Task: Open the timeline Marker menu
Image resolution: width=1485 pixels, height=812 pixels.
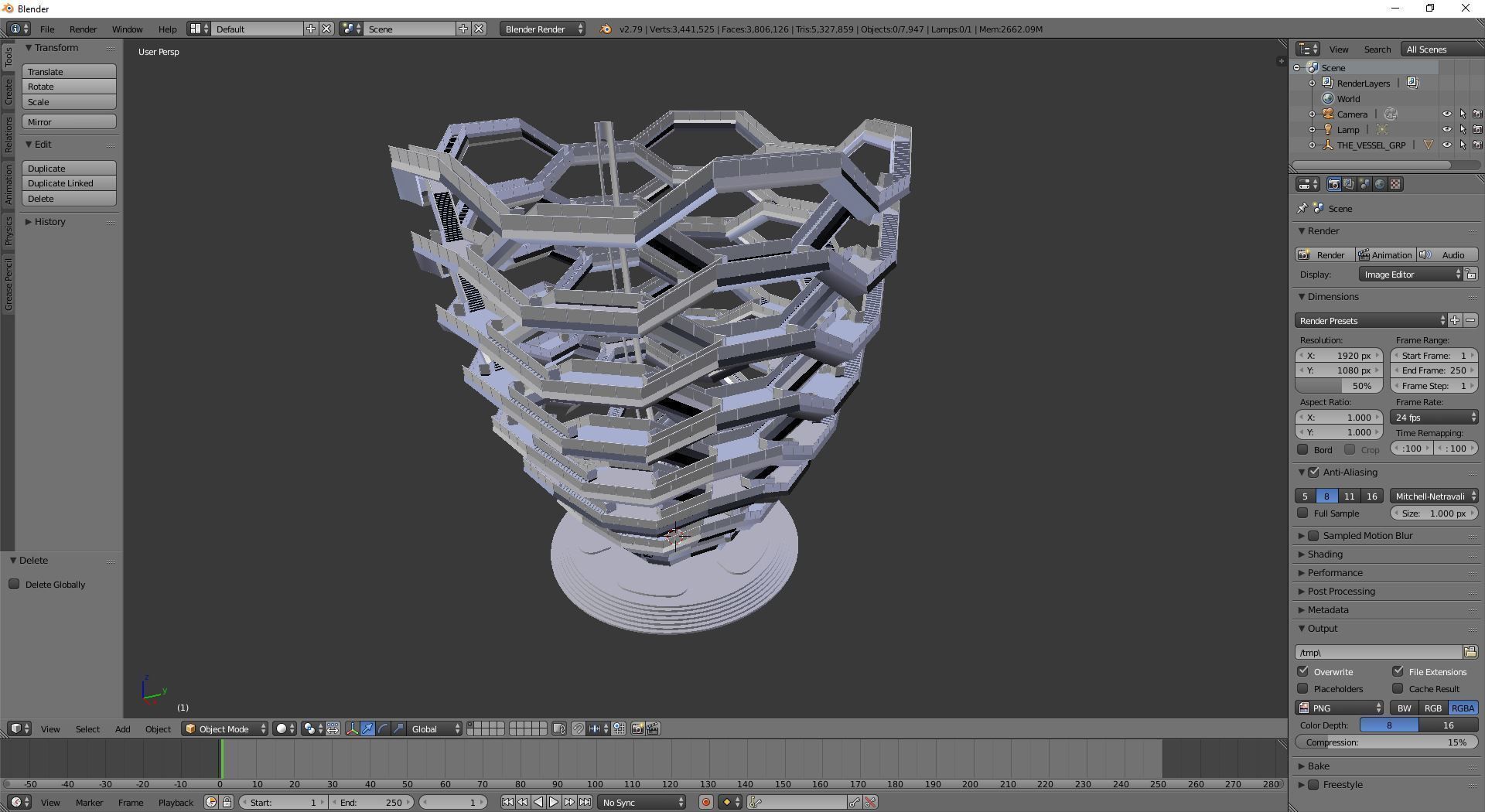Action: click(x=89, y=802)
